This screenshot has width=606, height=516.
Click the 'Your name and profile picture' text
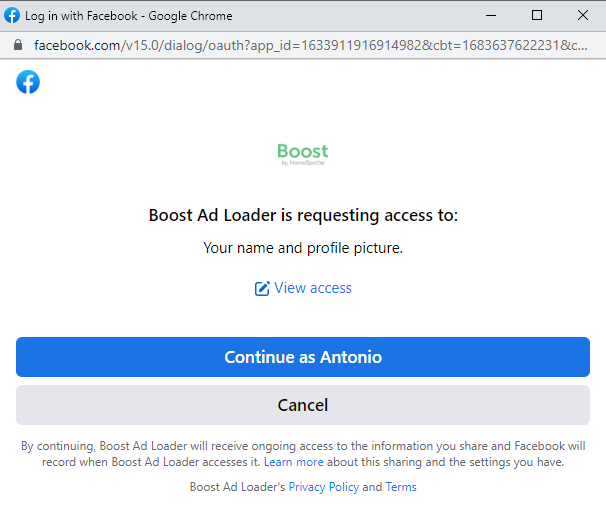pos(303,247)
